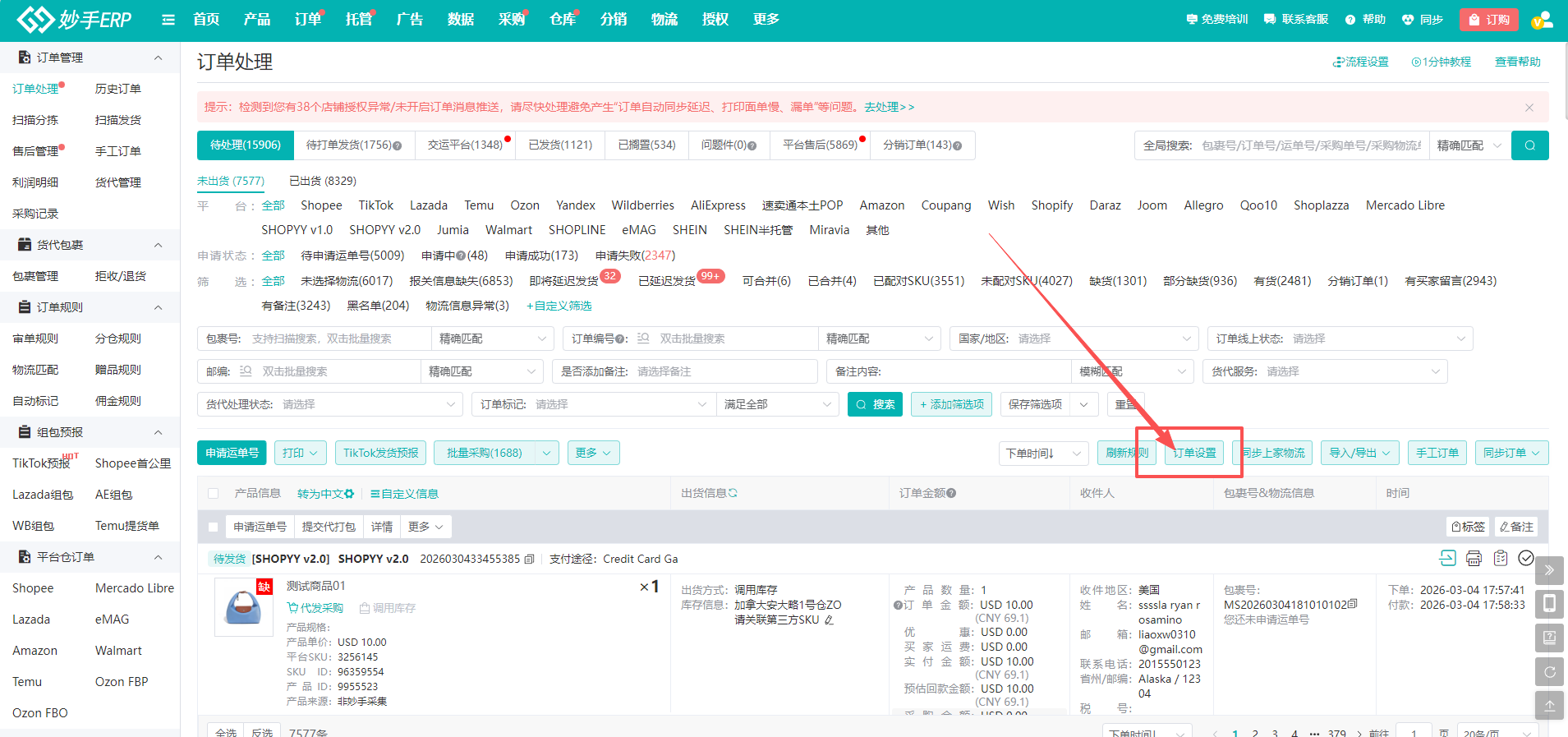Copy the package number MS2026 icon
1568x737 pixels.
(x=1353, y=604)
